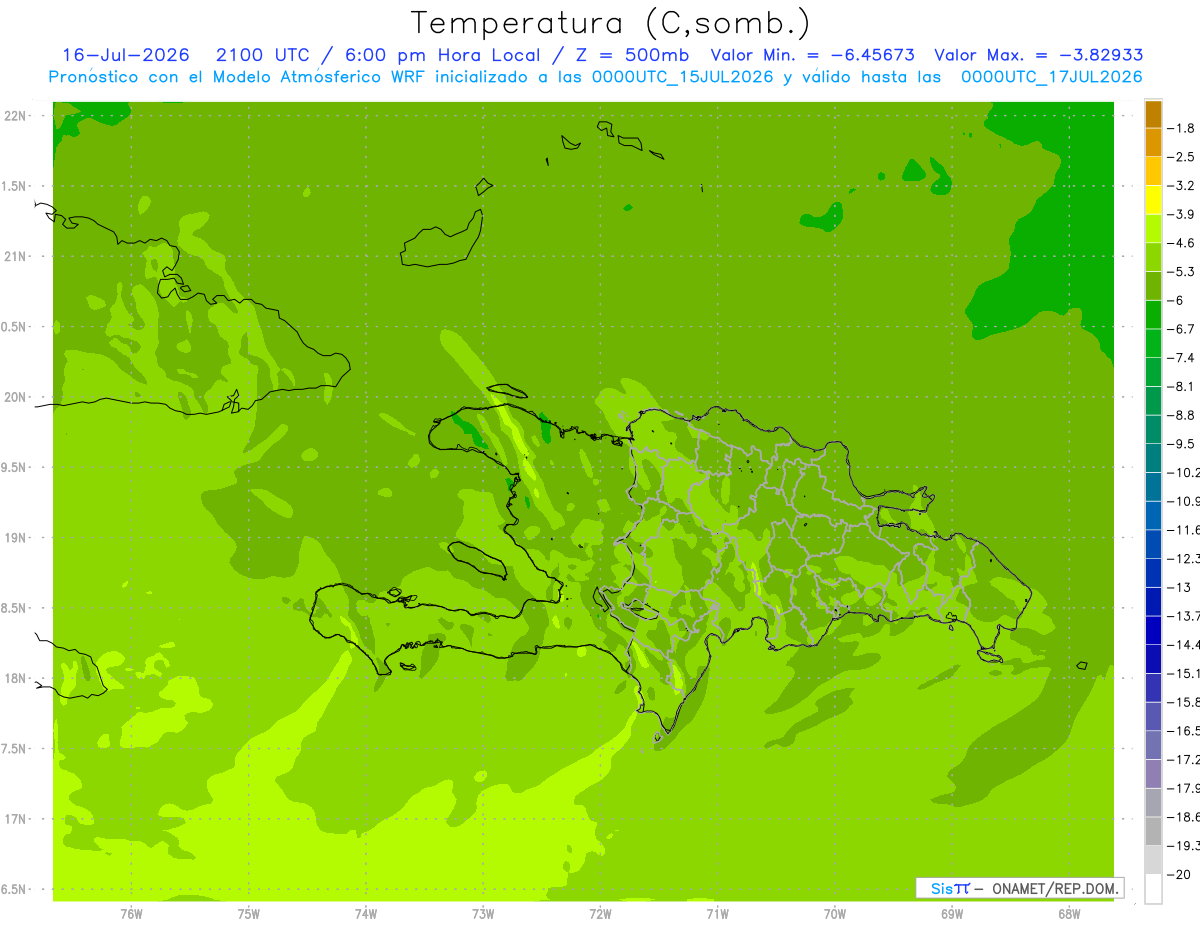Click the title "Temperatura (C,somb.)"
Viewport: 1200px width, 927px height.
click(612, 22)
